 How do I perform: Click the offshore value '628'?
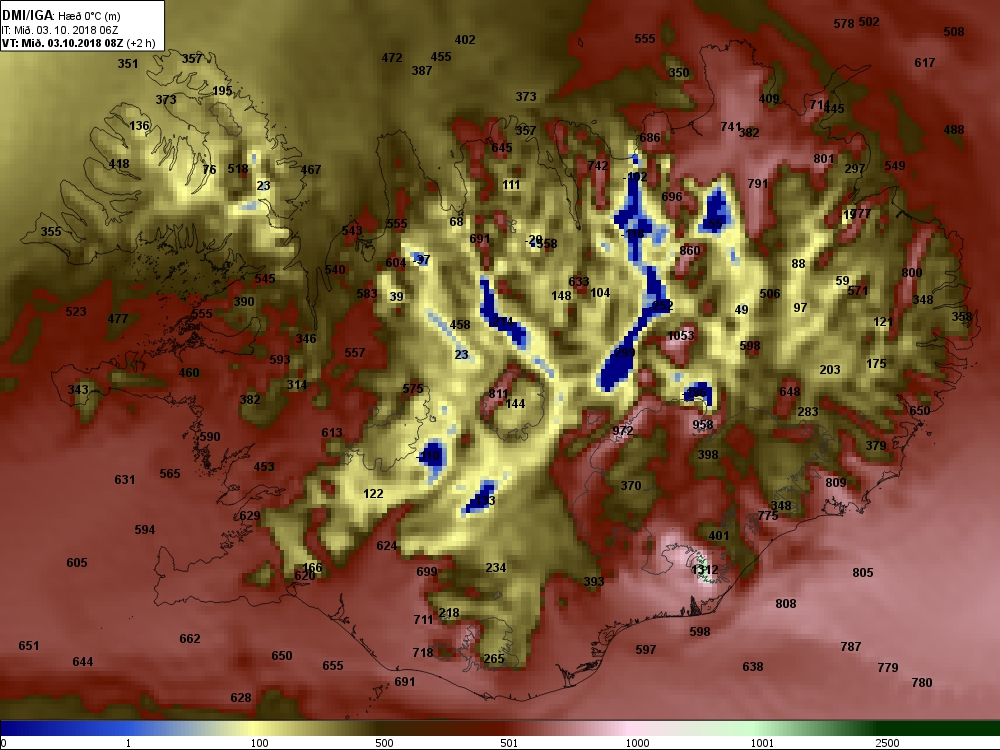(240, 698)
